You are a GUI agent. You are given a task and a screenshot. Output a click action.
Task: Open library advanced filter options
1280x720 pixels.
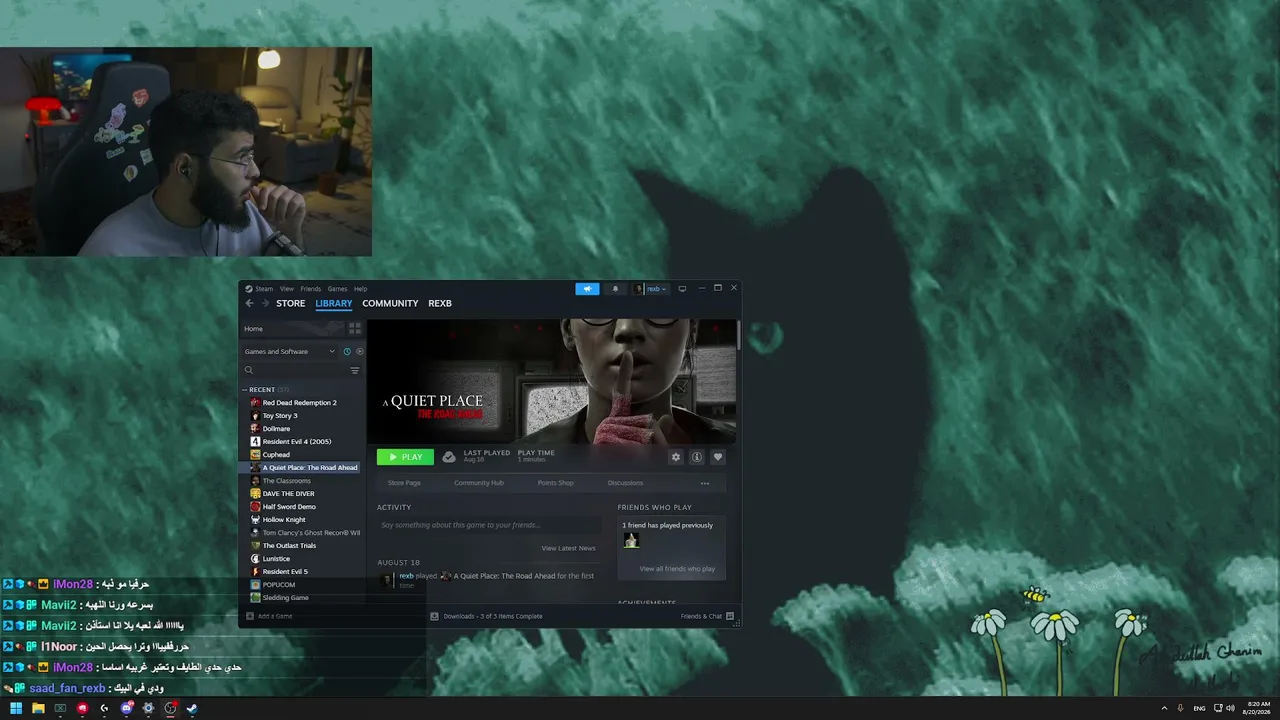(x=355, y=370)
